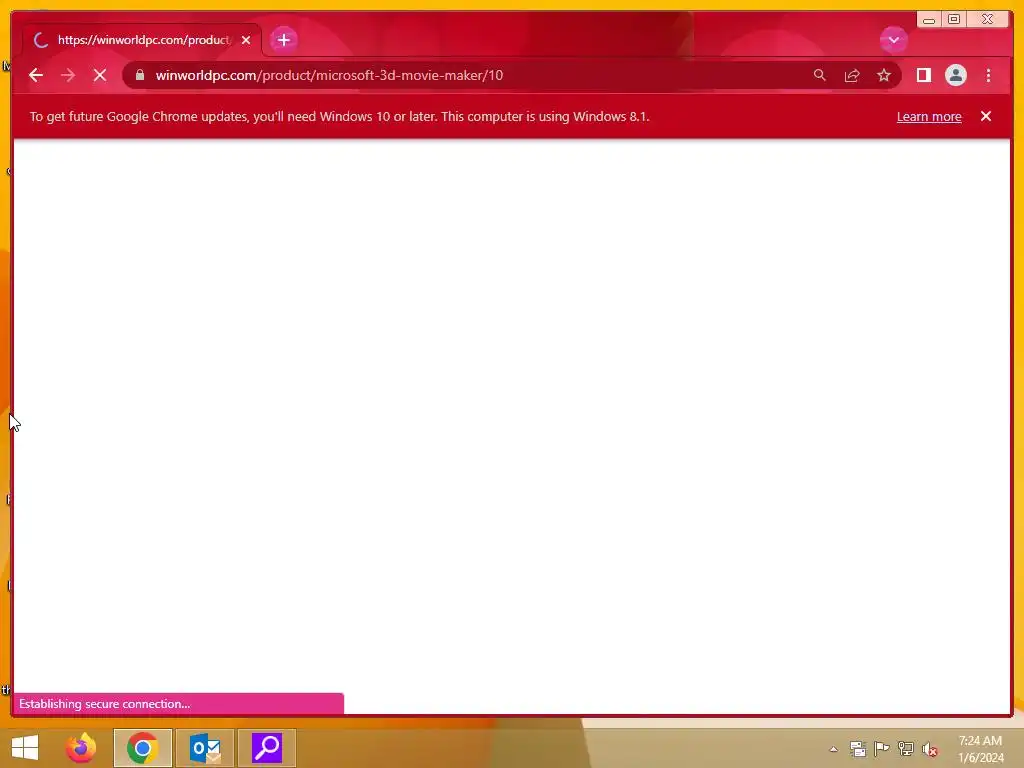Viewport: 1024px width, 768px height.
Task: Click the tray icon left of the flag
Action: click(857, 748)
